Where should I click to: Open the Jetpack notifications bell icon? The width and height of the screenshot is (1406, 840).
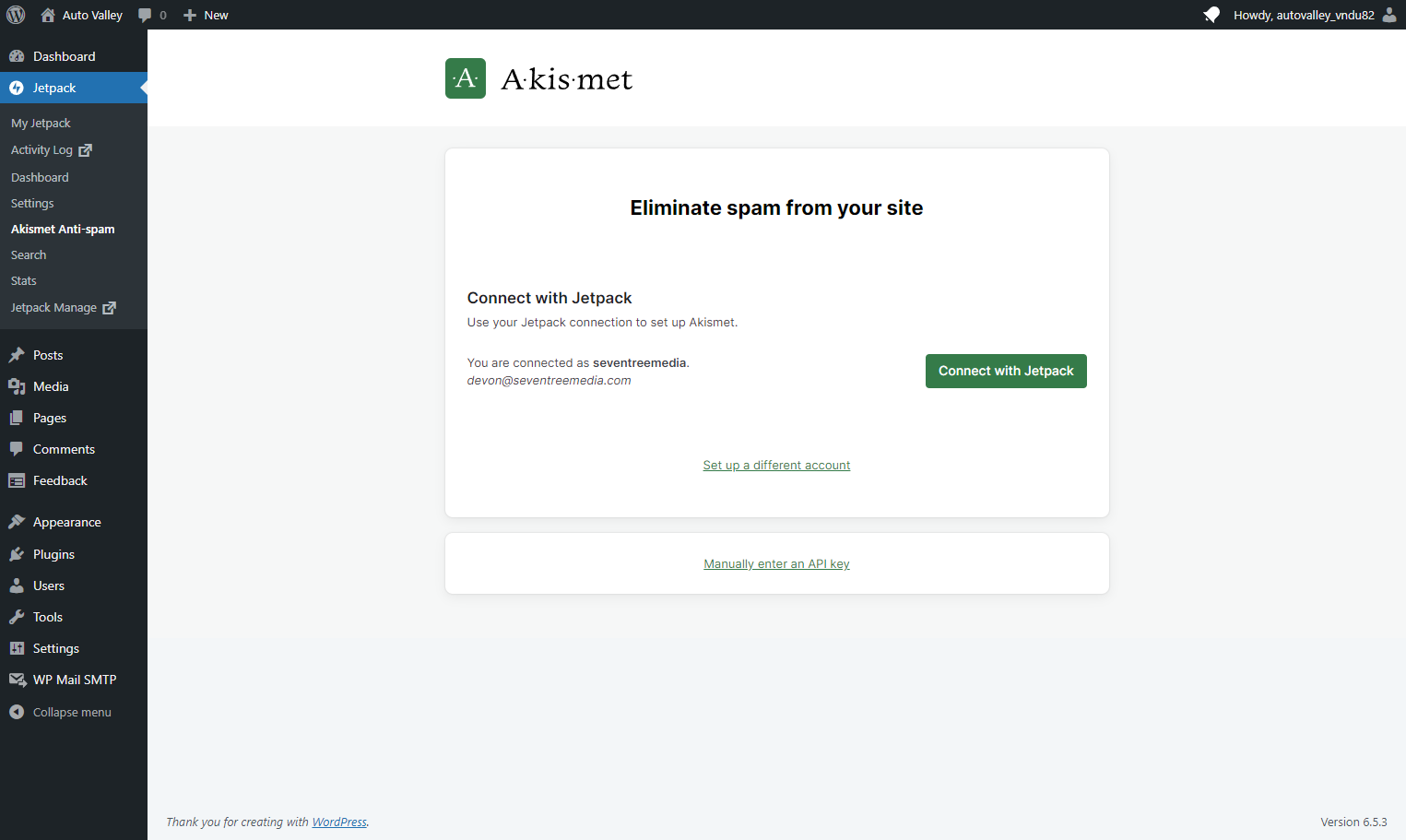[x=1211, y=15]
